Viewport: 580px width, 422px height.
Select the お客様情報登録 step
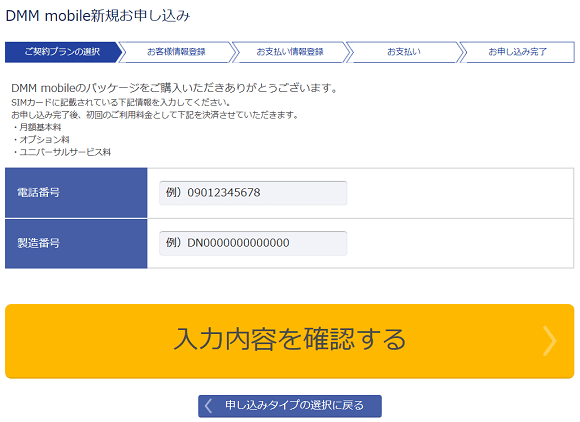pyautogui.click(x=176, y=52)
